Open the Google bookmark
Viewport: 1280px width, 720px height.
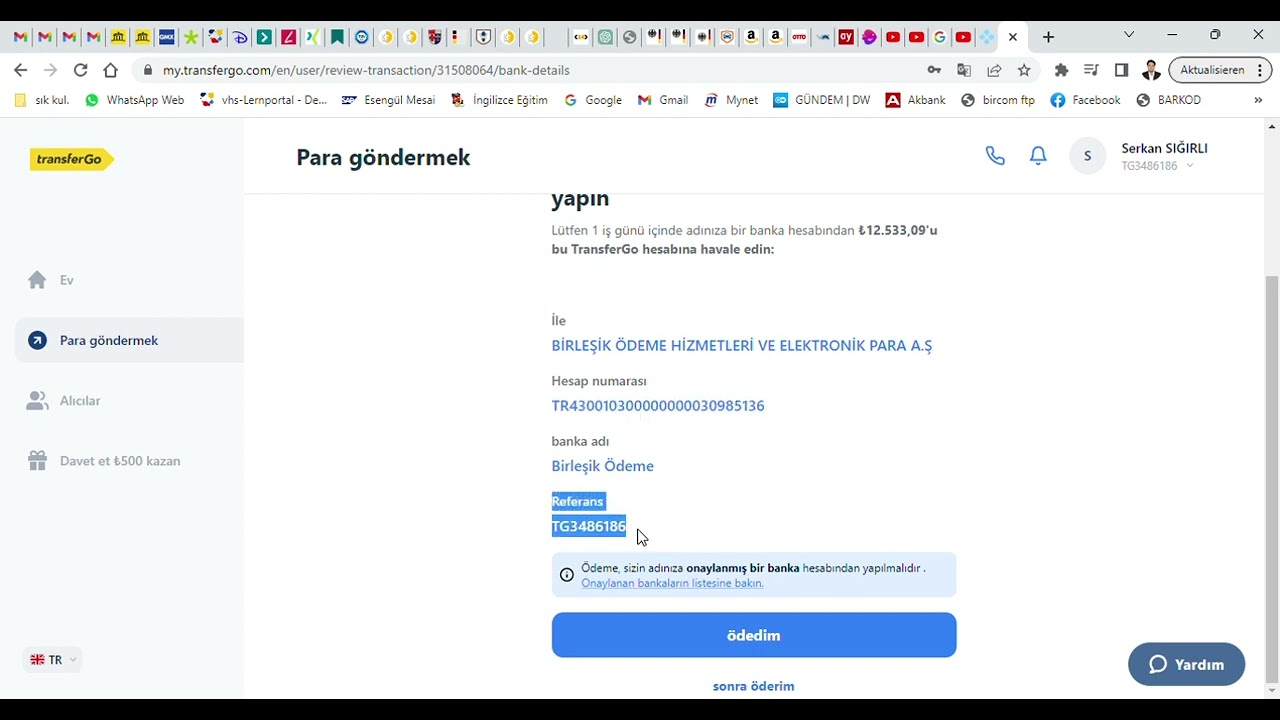tap(593, 100)
